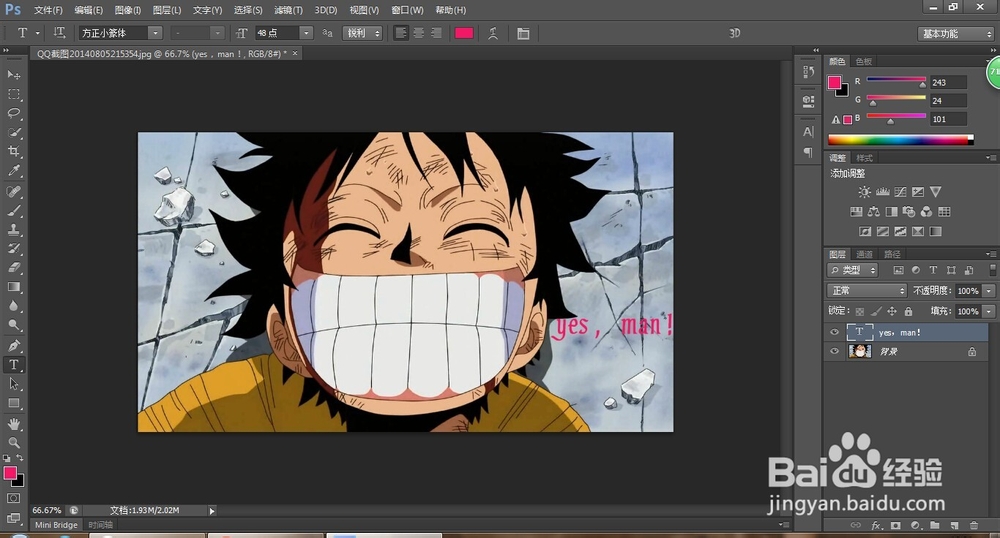Select the Spot Healing Brush tool

(13, 192)
